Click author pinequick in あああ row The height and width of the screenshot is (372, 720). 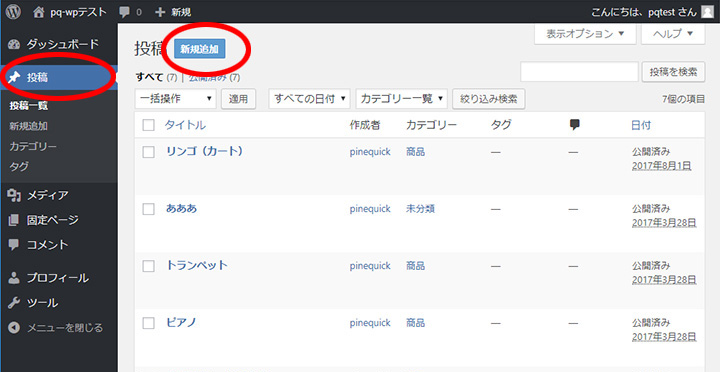click(x=370, y=209)
